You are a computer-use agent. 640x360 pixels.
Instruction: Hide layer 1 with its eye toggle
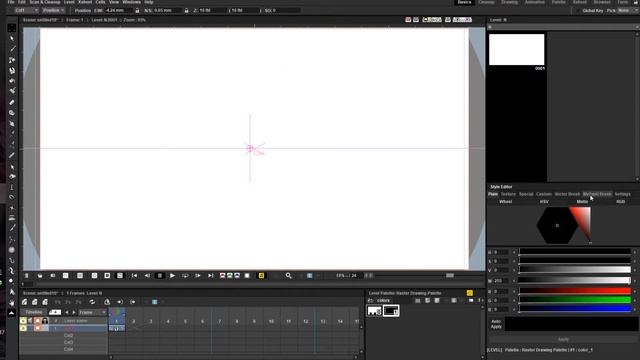(23, 328)
